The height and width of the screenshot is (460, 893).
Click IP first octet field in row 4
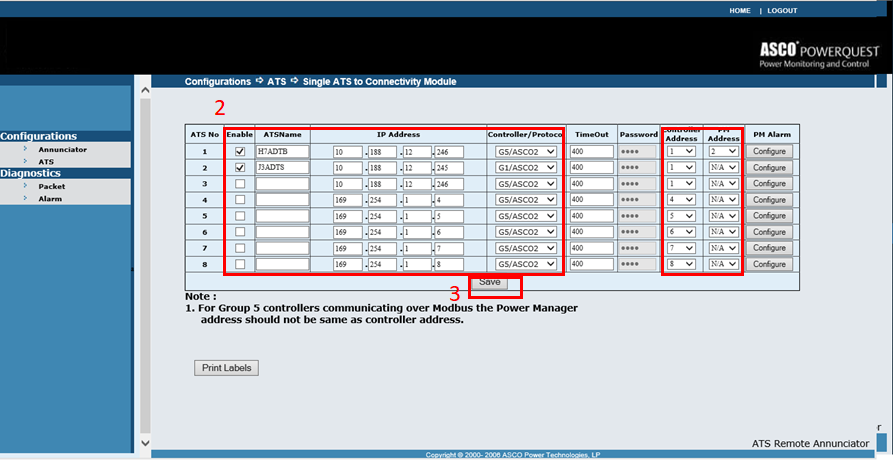(x=349, y=200)
